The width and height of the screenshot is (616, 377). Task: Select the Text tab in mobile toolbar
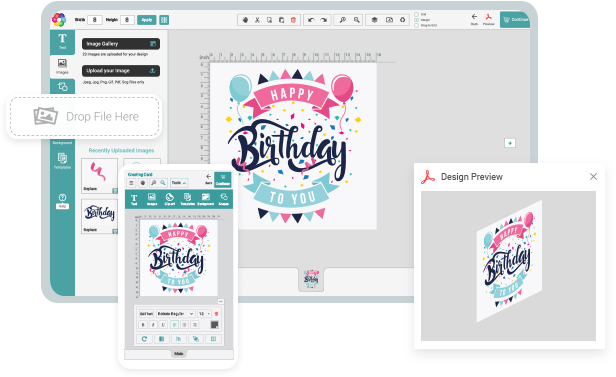pos(134,199)
